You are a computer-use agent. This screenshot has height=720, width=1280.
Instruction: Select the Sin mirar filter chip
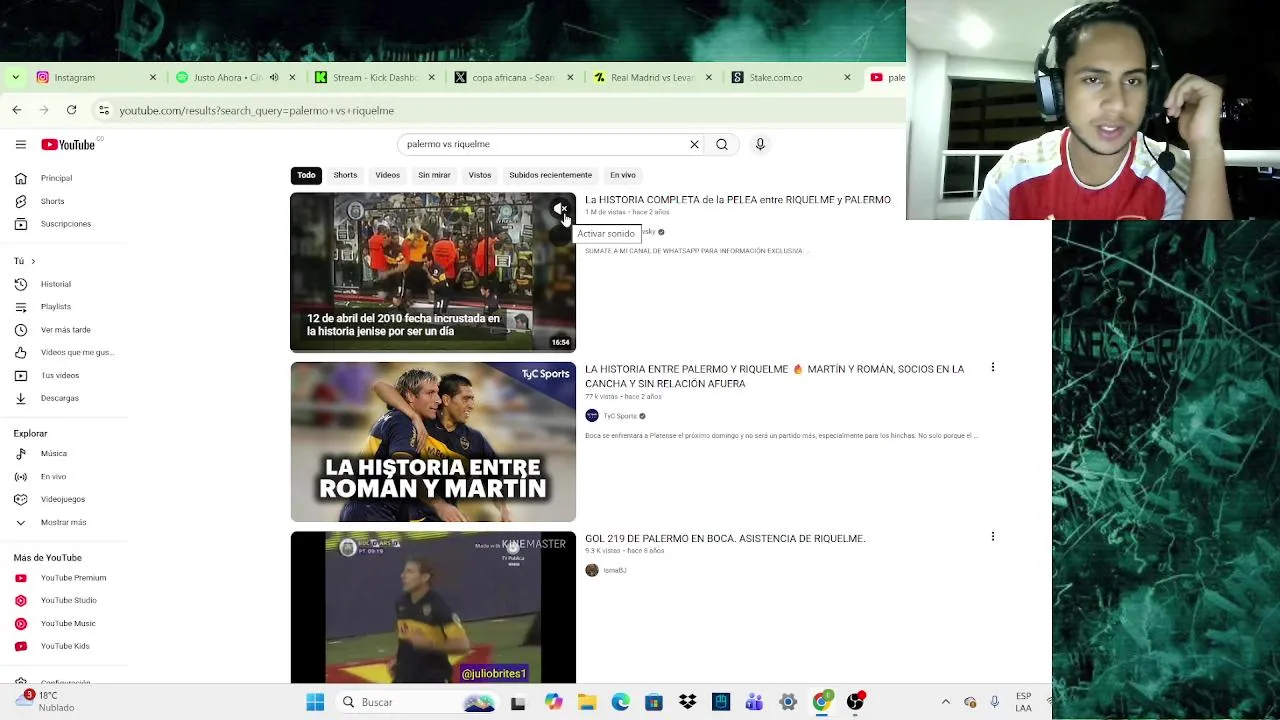(x=434, y=175)
